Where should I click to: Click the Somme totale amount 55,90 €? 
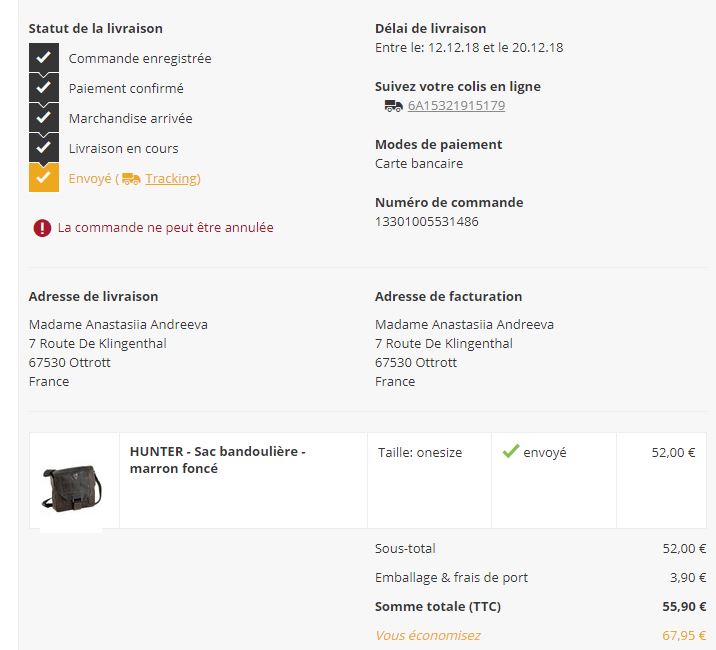(684, 607)
